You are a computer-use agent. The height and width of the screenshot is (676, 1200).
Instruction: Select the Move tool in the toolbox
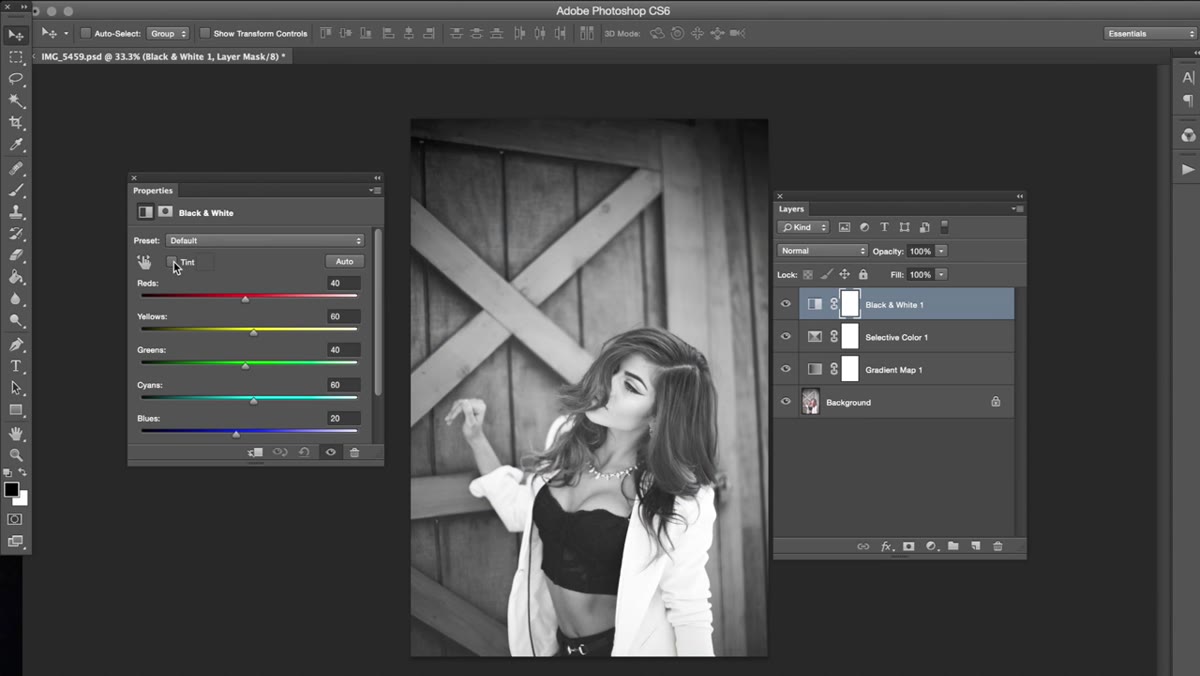pyautogui.click(x=16, y=35)
